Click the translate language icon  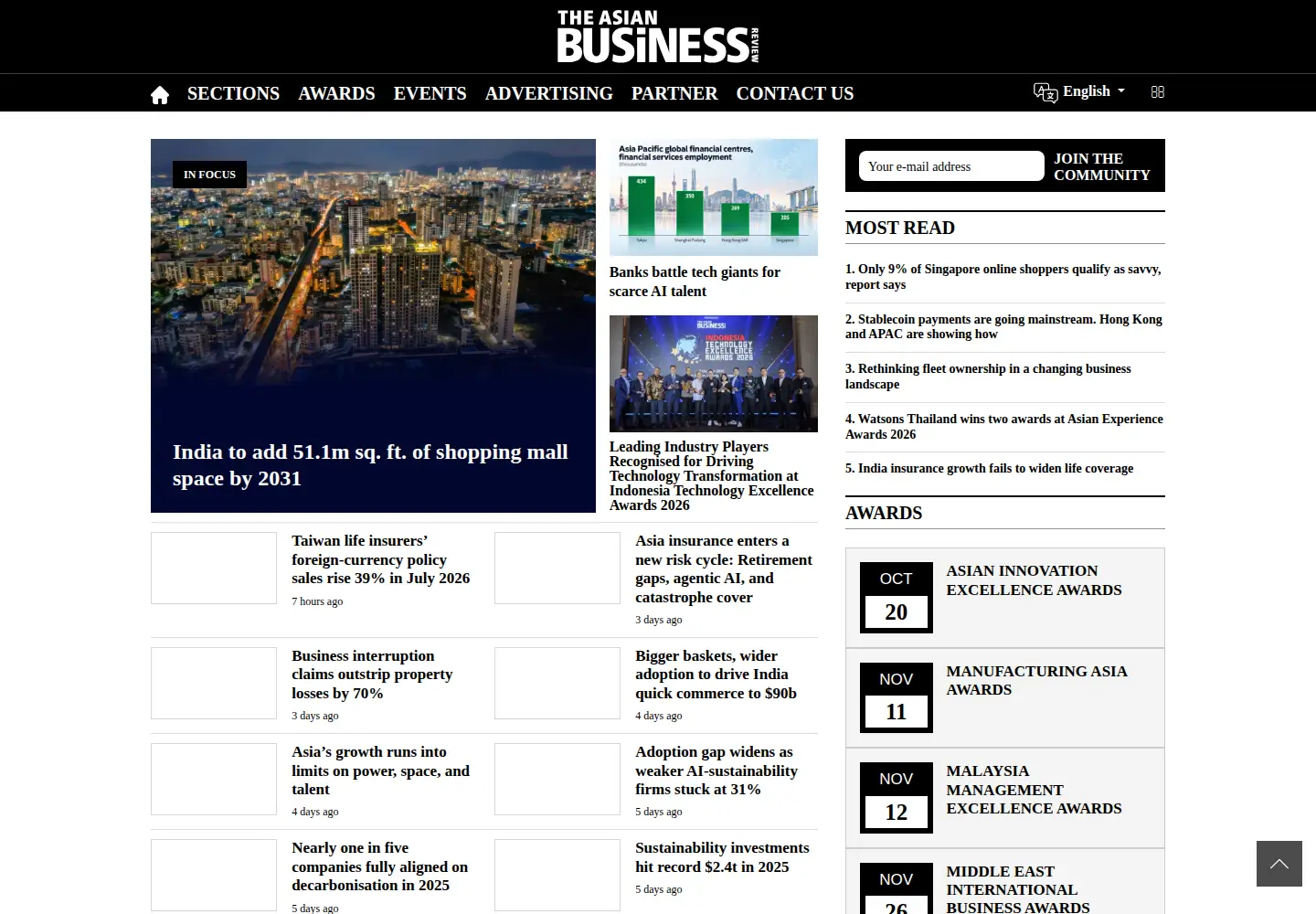(1045, 92)
